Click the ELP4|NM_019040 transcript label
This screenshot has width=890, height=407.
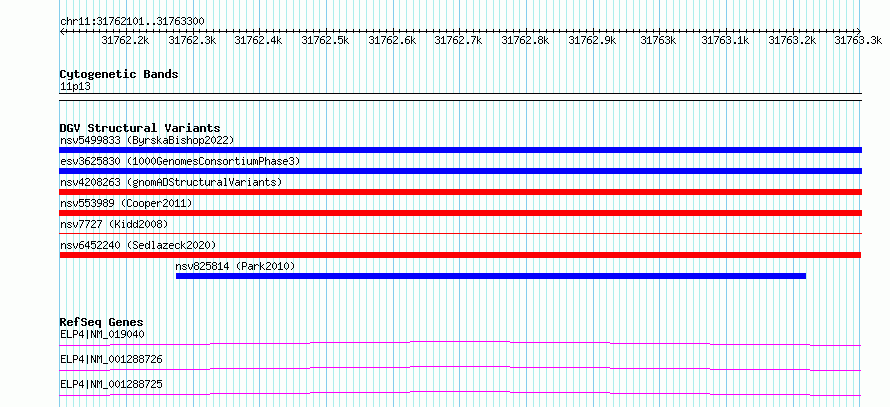point(102,334)
